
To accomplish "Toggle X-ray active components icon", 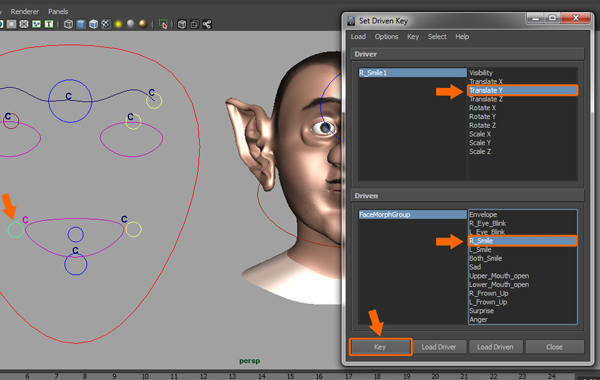I will [x=194, y=24].
